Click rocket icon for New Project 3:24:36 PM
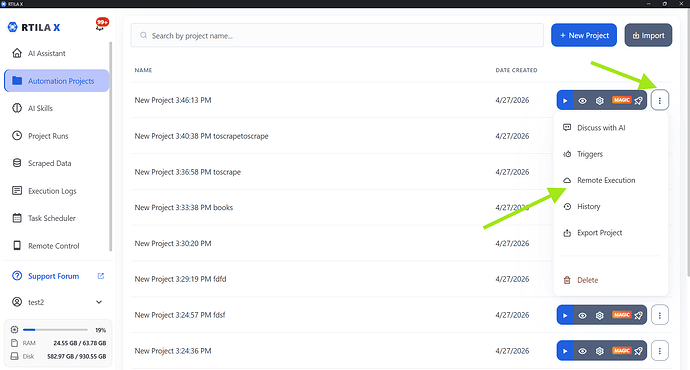The width and height of the screenshot is (690, 370). tap(639, 351)
